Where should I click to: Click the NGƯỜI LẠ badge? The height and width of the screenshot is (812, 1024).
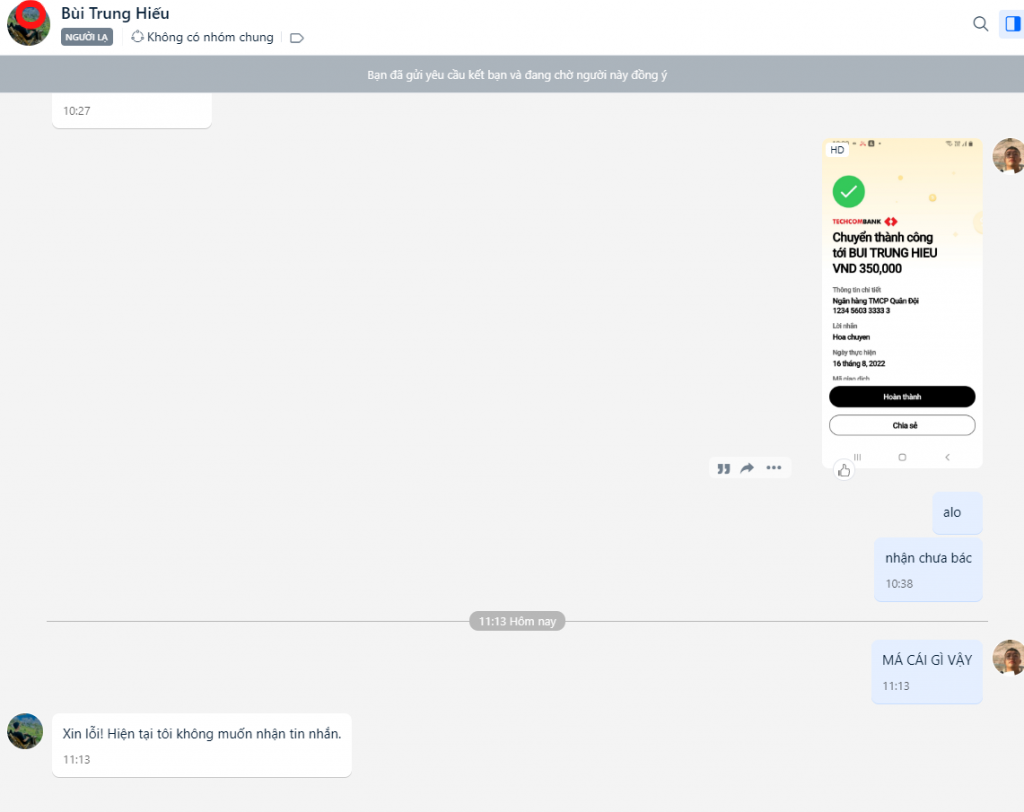coord(87,38)
